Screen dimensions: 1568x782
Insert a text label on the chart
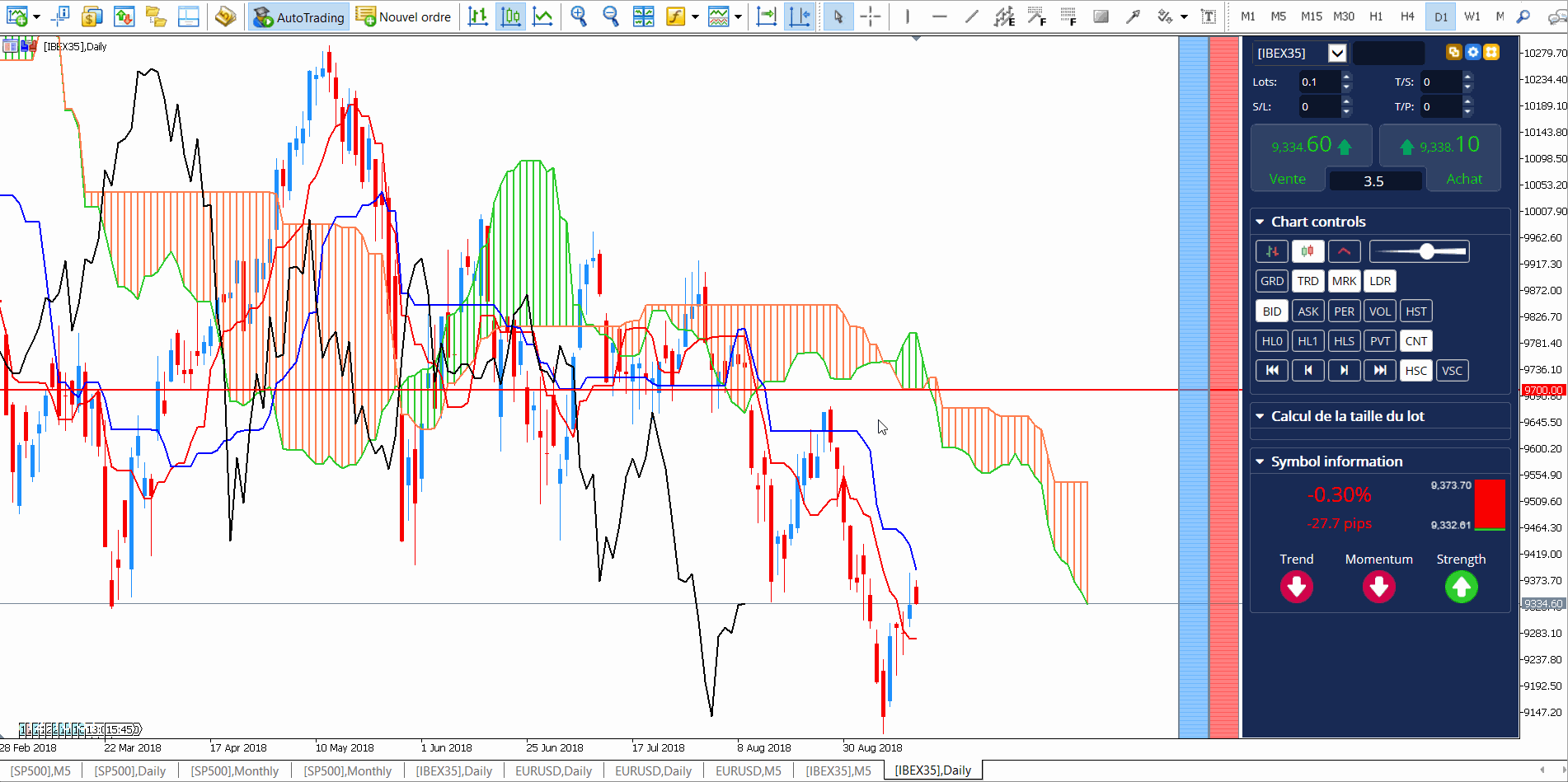[1209, 16]
